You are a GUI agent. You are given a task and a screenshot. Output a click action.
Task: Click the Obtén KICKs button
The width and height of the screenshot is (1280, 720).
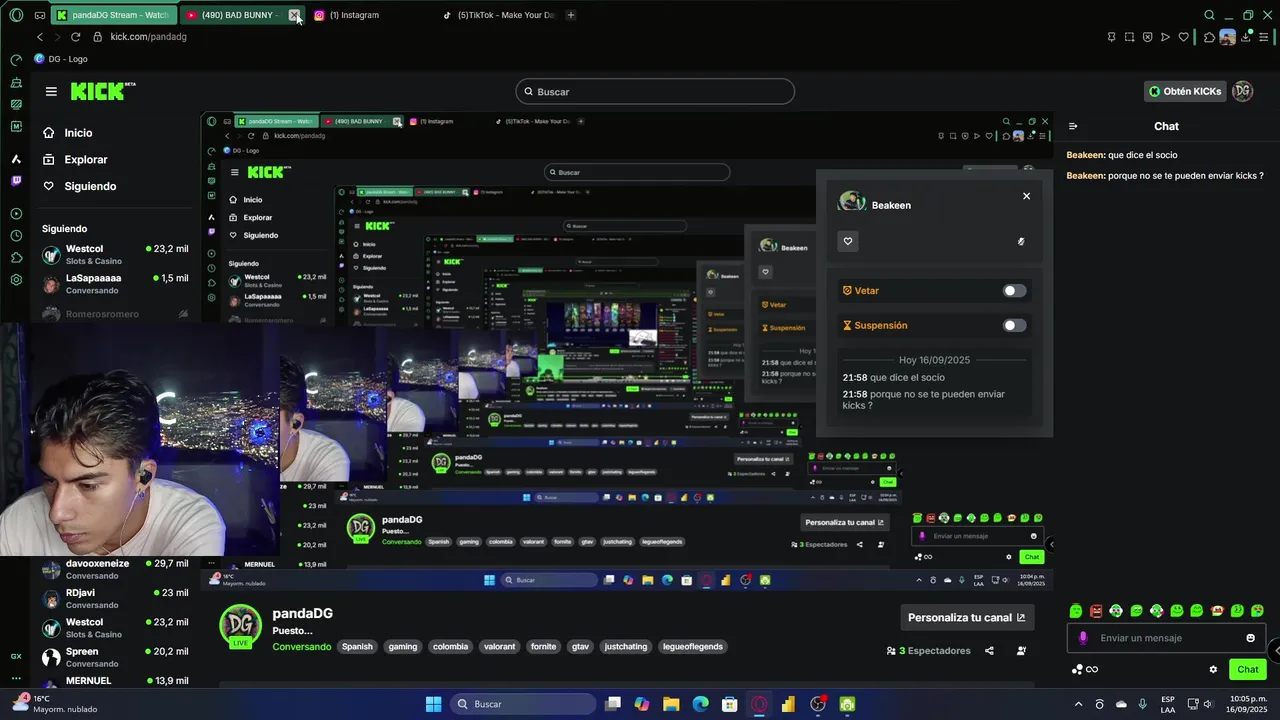(x=1185, y=91)
